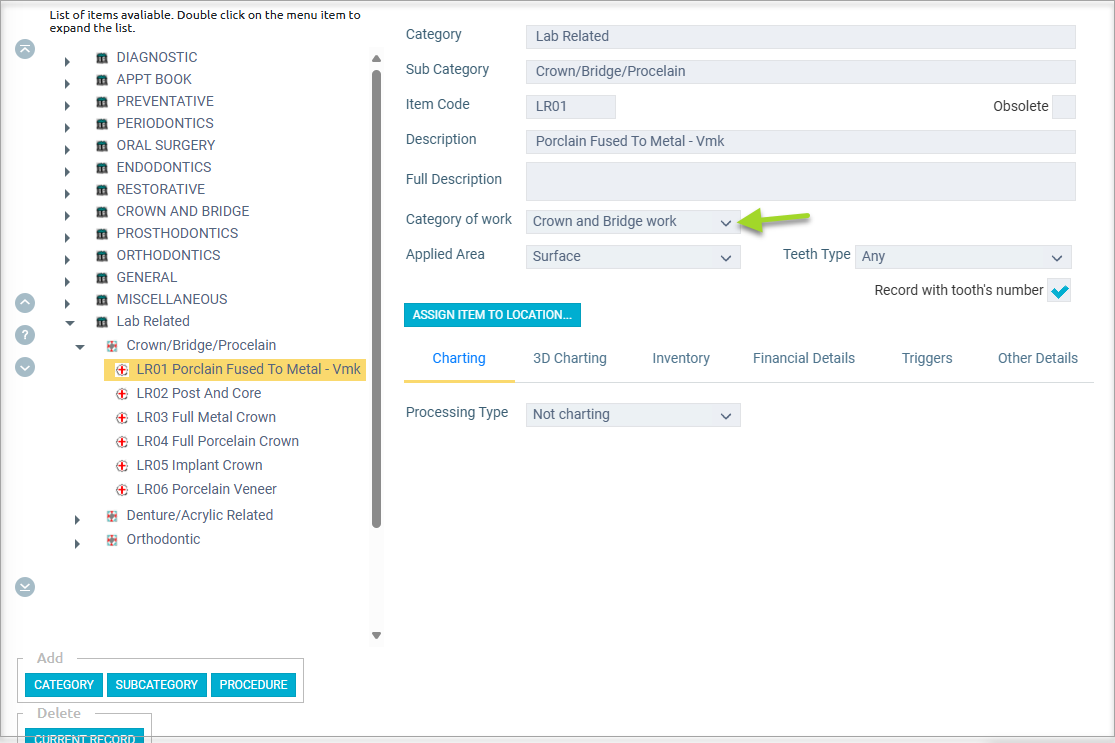Uncheck Record with tooth's number

coord(1060,291)
